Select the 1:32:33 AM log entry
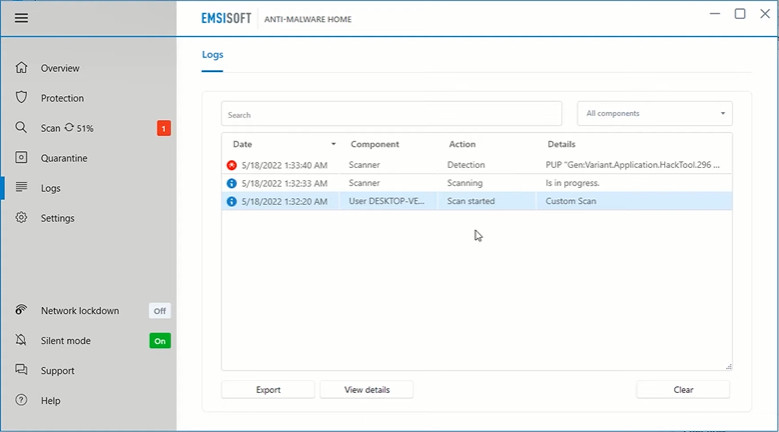The height and width of the screenshot is (432, 779). [477, 183]
